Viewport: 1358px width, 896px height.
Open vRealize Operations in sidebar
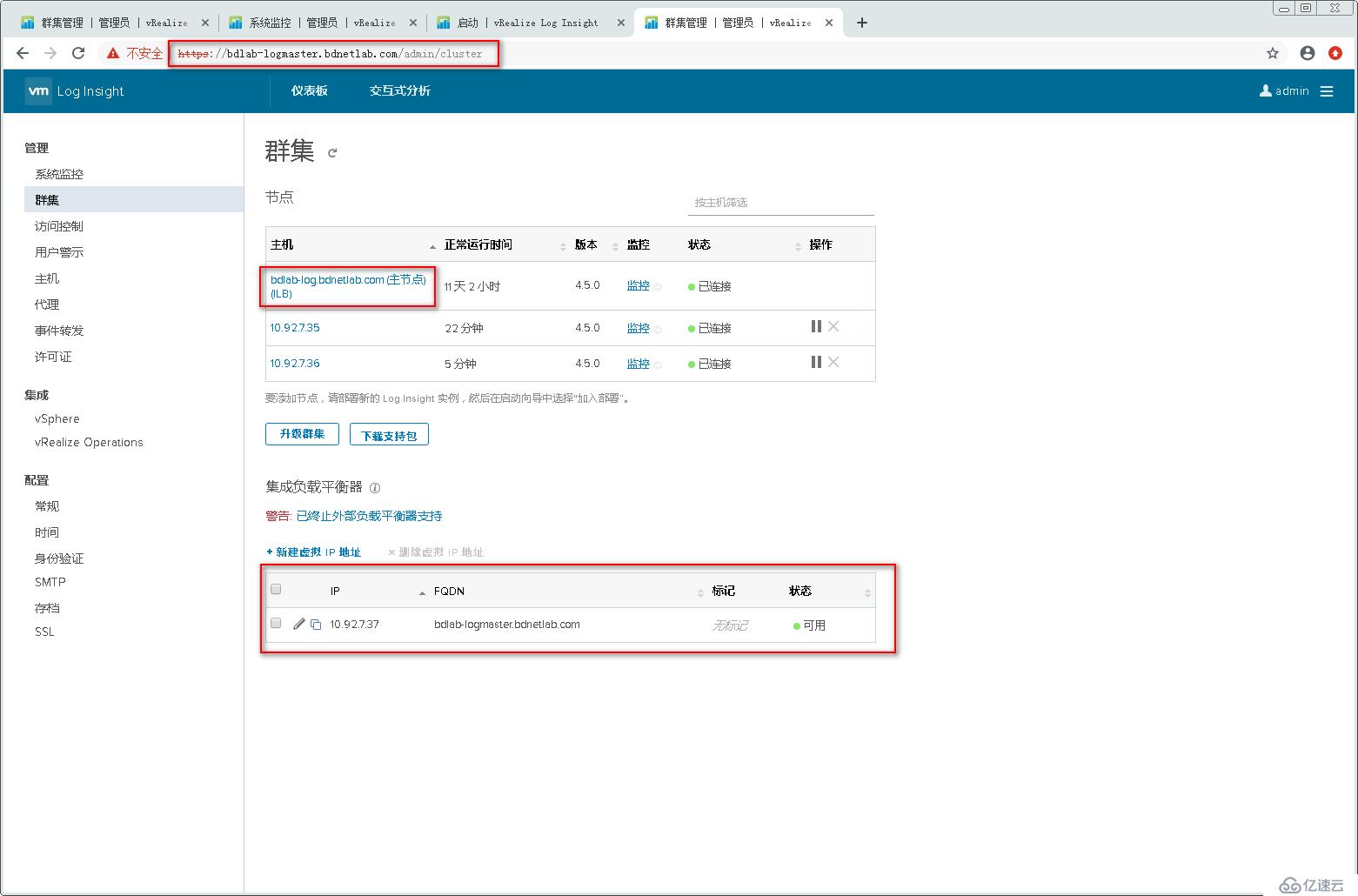[89, 442]
